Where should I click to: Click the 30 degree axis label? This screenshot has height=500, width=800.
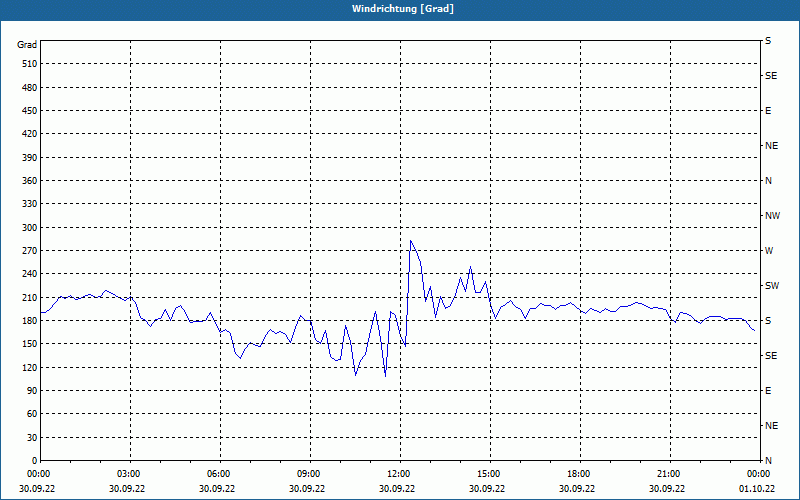pos(32,438)
